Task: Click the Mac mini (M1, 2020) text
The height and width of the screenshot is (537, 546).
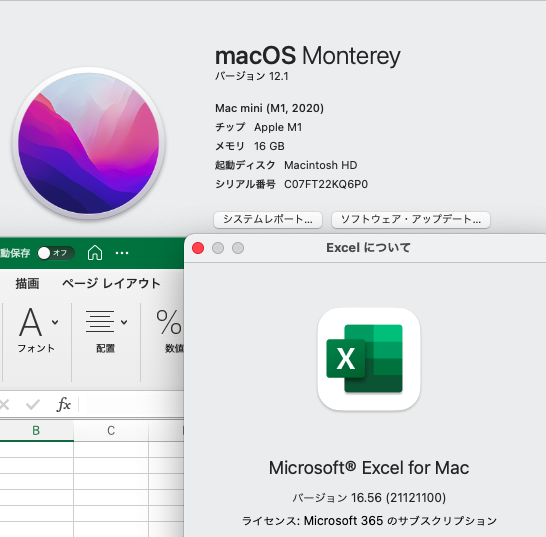Action: coord(269,108)
